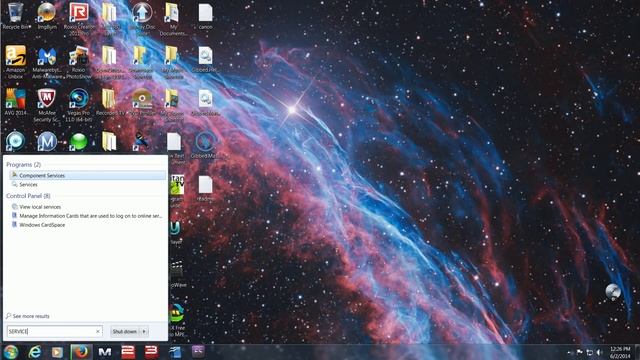
Task: Open the readme file on desktop
Action: 205,189
